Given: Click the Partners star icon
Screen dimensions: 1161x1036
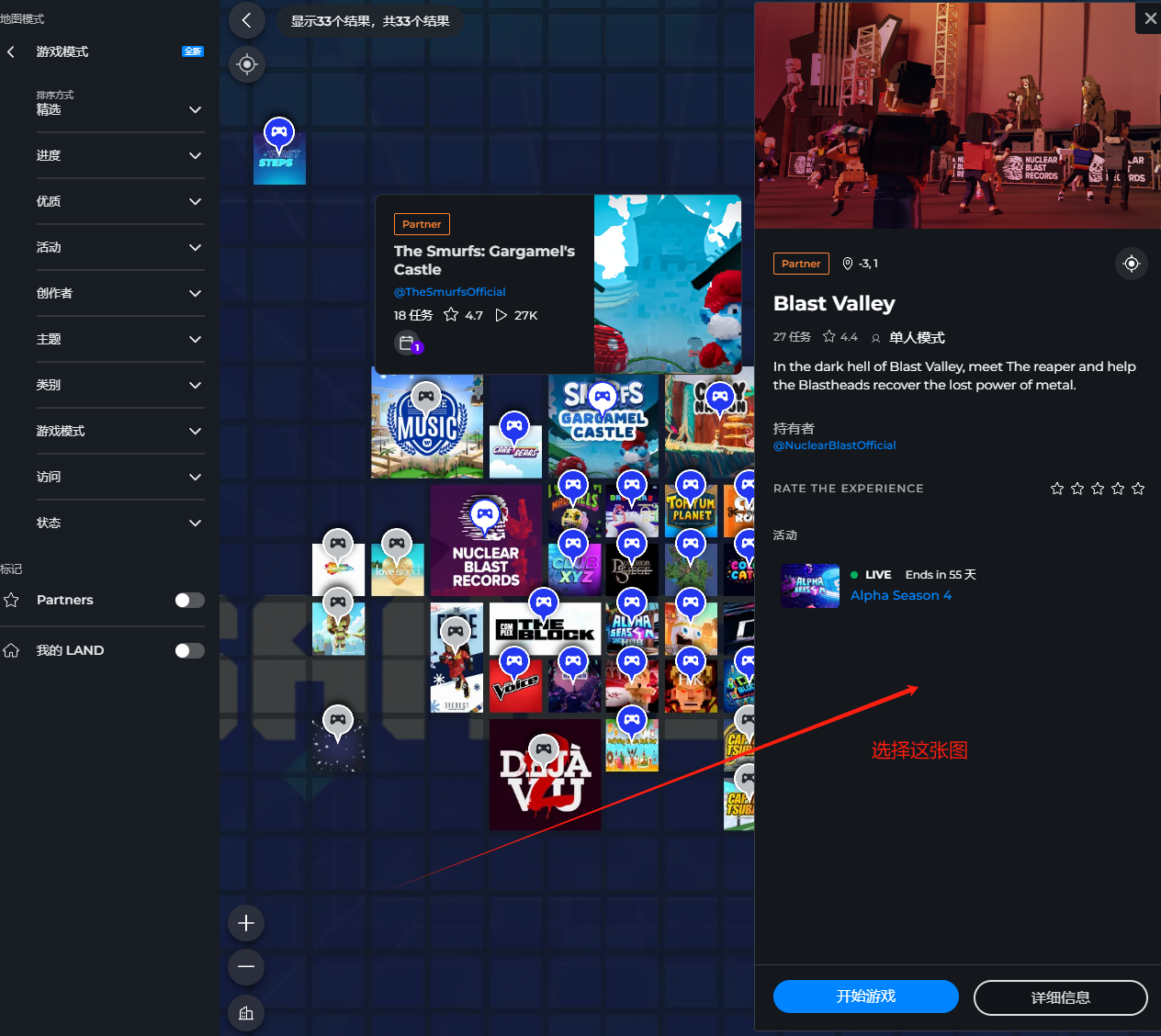Looking at the screenshot, I should coord(11,600).
